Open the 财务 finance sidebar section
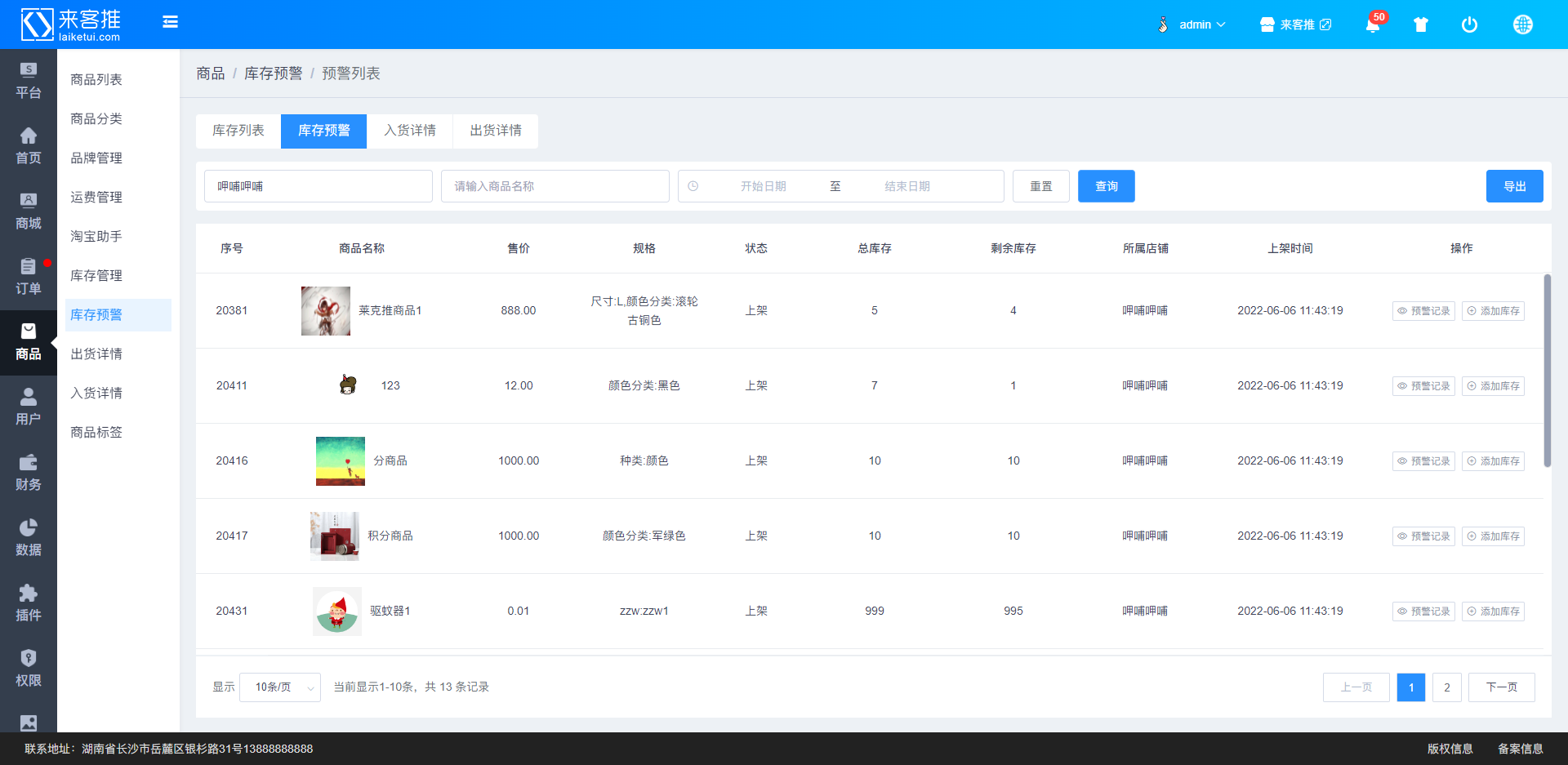The width and height of the screenshot is (1568, 765). (29, 473)
